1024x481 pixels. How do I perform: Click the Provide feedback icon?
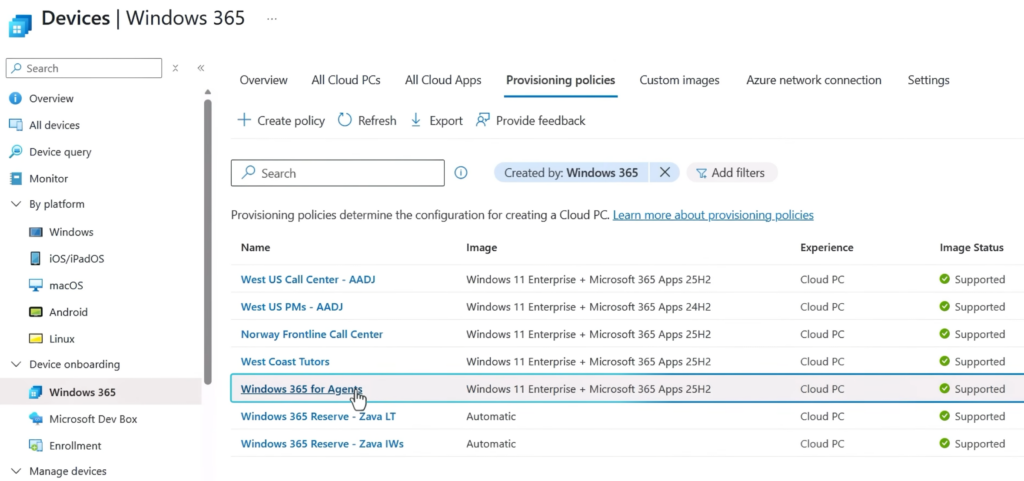(x=483, y=120)
